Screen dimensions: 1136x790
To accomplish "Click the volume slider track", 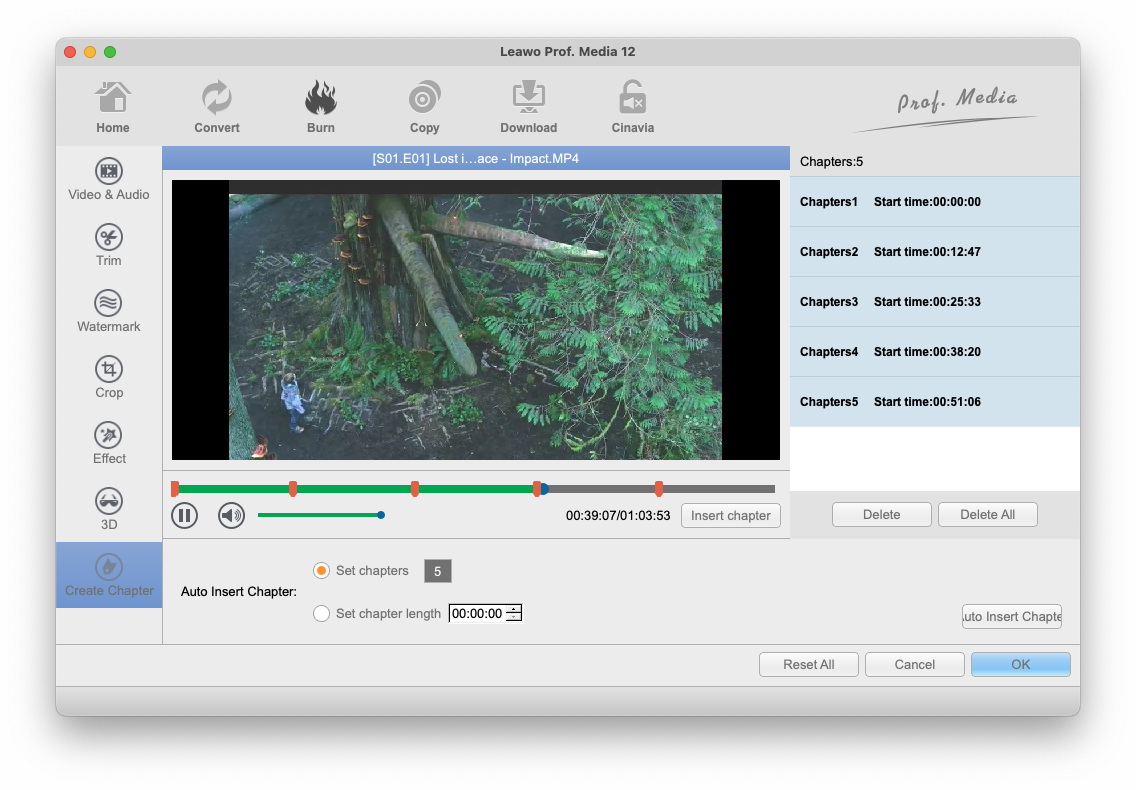I will coord(318,515).
